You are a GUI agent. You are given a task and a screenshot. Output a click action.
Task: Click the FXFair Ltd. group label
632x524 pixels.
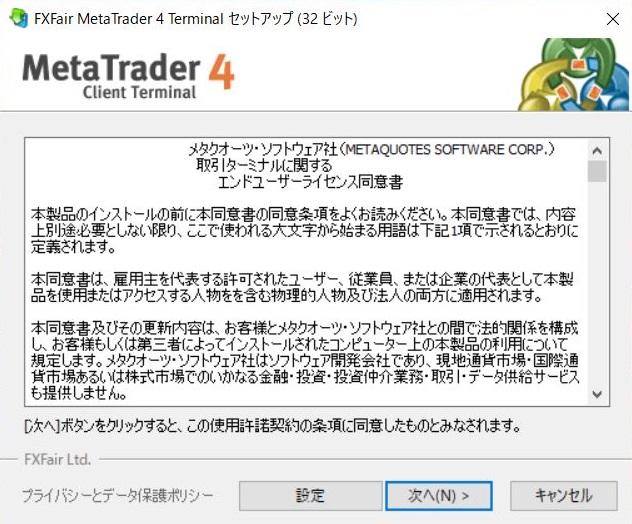click(x=58, y=460)
